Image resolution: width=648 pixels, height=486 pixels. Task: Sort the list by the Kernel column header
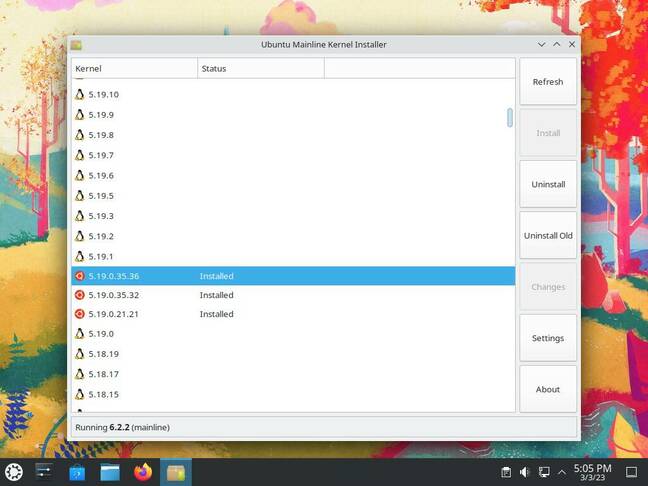134,69
